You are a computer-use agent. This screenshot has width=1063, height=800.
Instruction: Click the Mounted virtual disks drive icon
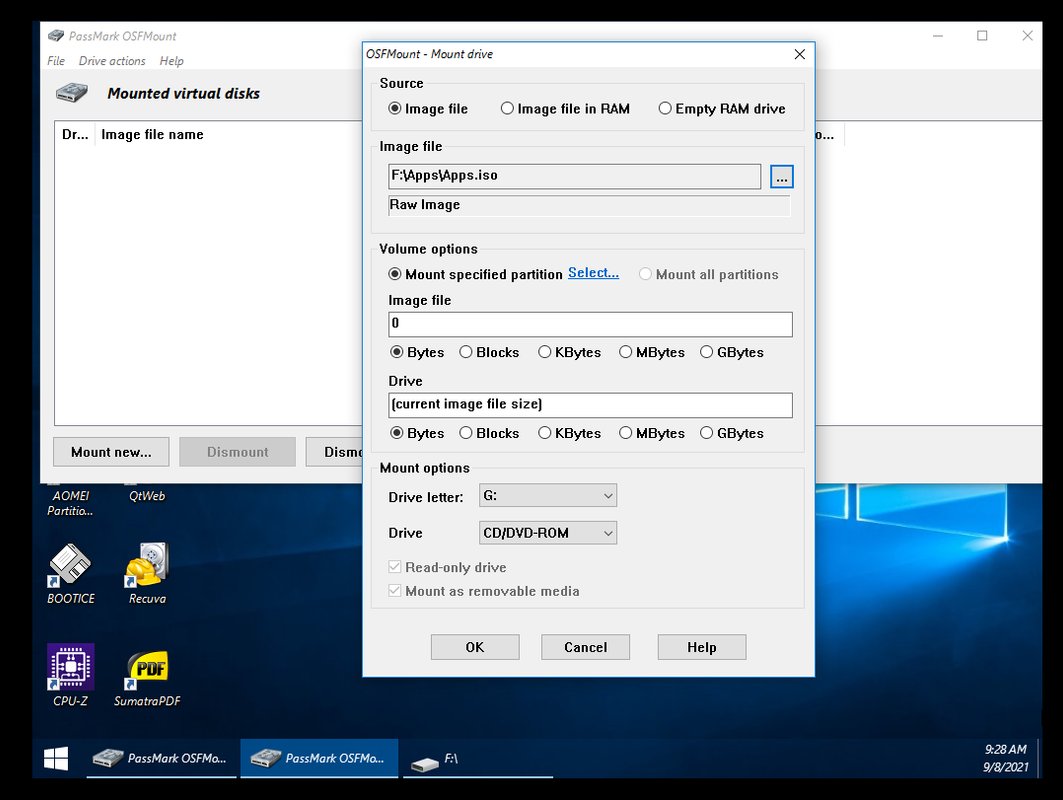pyautogui.click(x=72, y=92)
